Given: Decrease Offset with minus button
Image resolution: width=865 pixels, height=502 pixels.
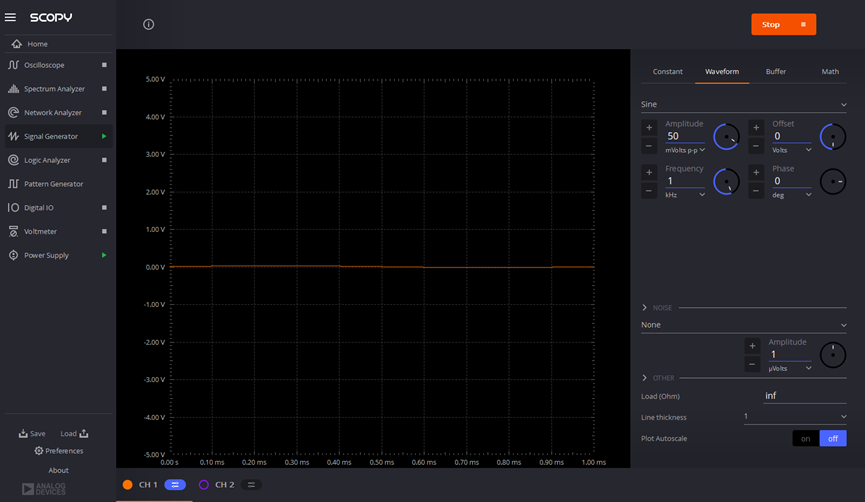Looking at the screenshot, I should pos(756,146).
